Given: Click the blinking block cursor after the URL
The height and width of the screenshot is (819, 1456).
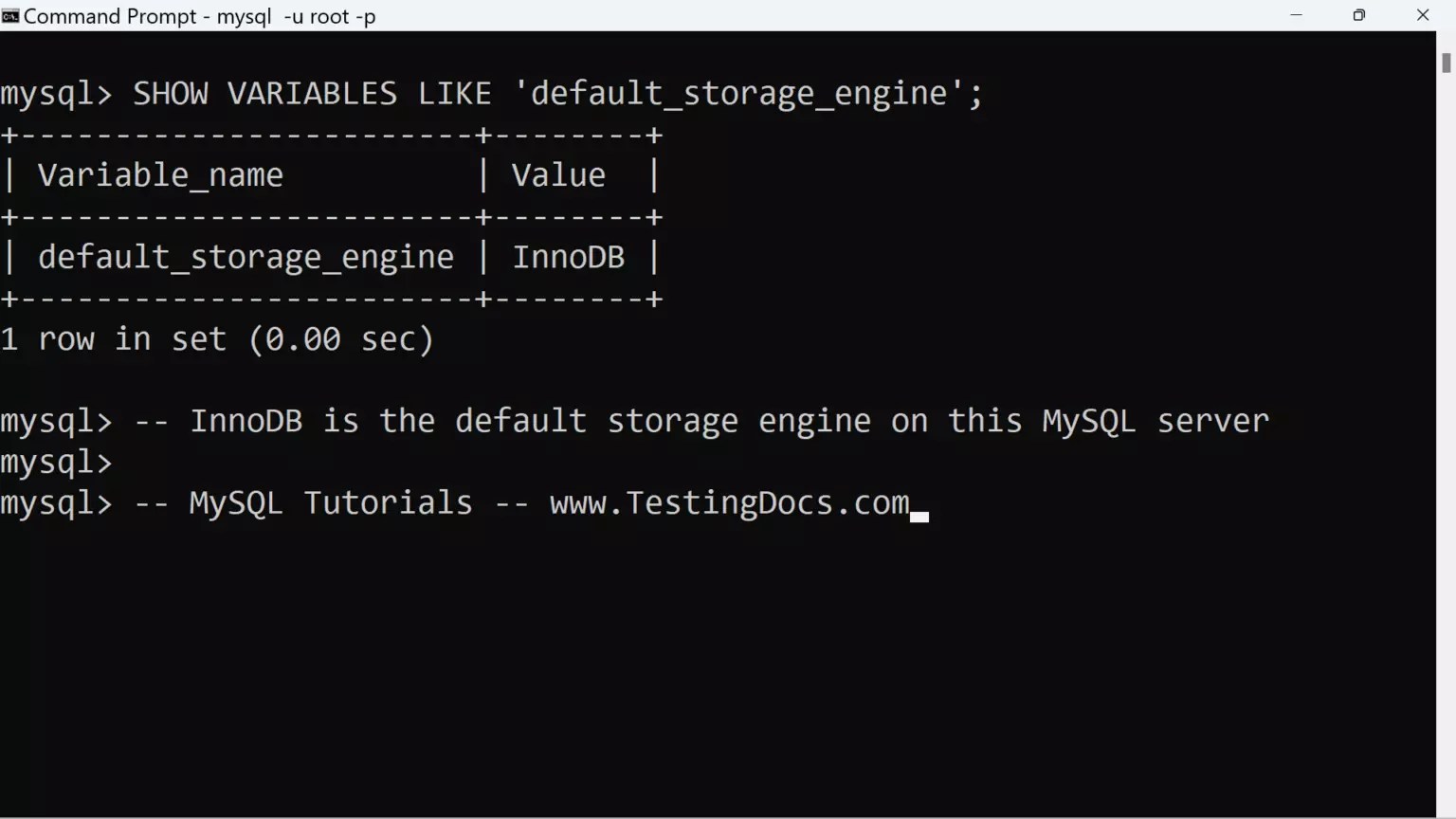Looking at the screenshot, I should tap(918, 515).
